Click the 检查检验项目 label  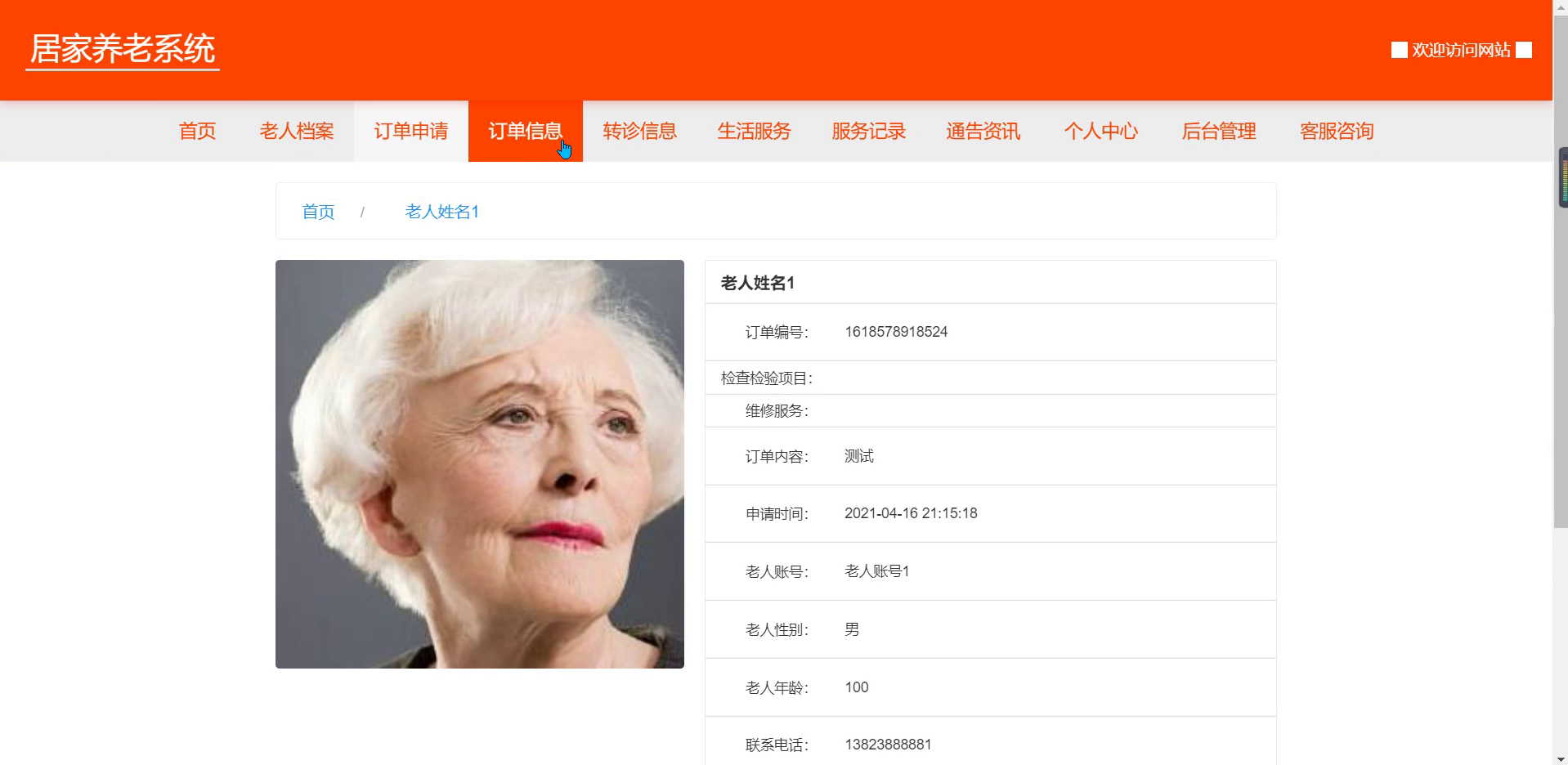tap(767, 378)
